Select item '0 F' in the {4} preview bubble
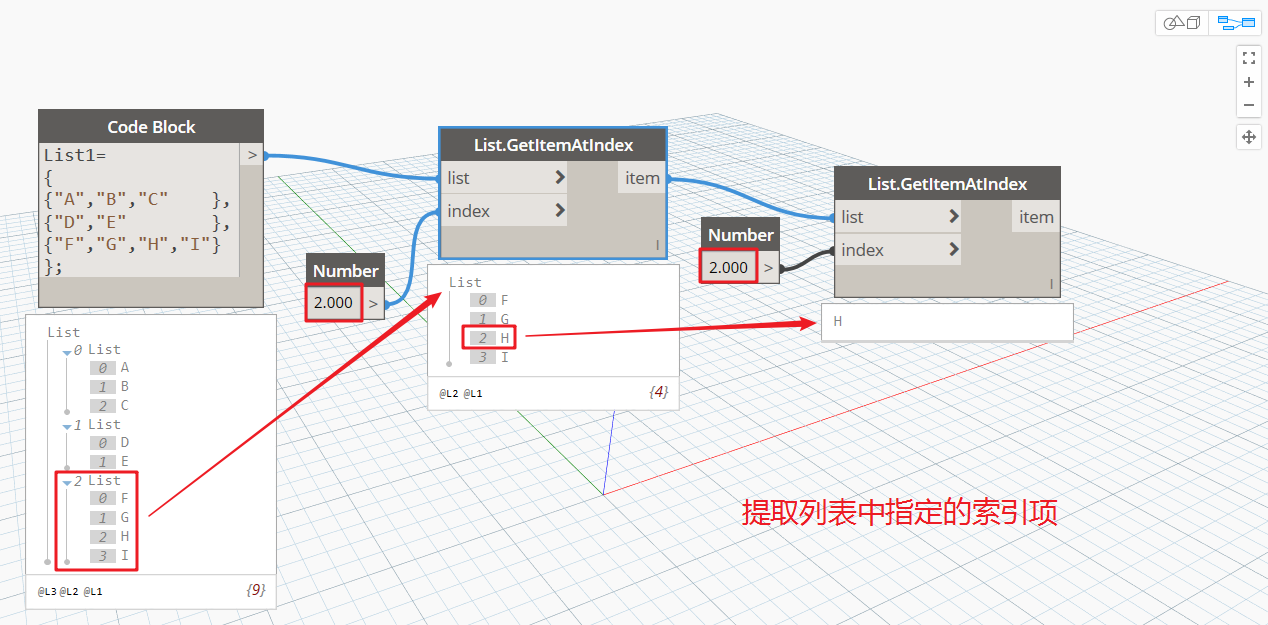 (490, 300)
